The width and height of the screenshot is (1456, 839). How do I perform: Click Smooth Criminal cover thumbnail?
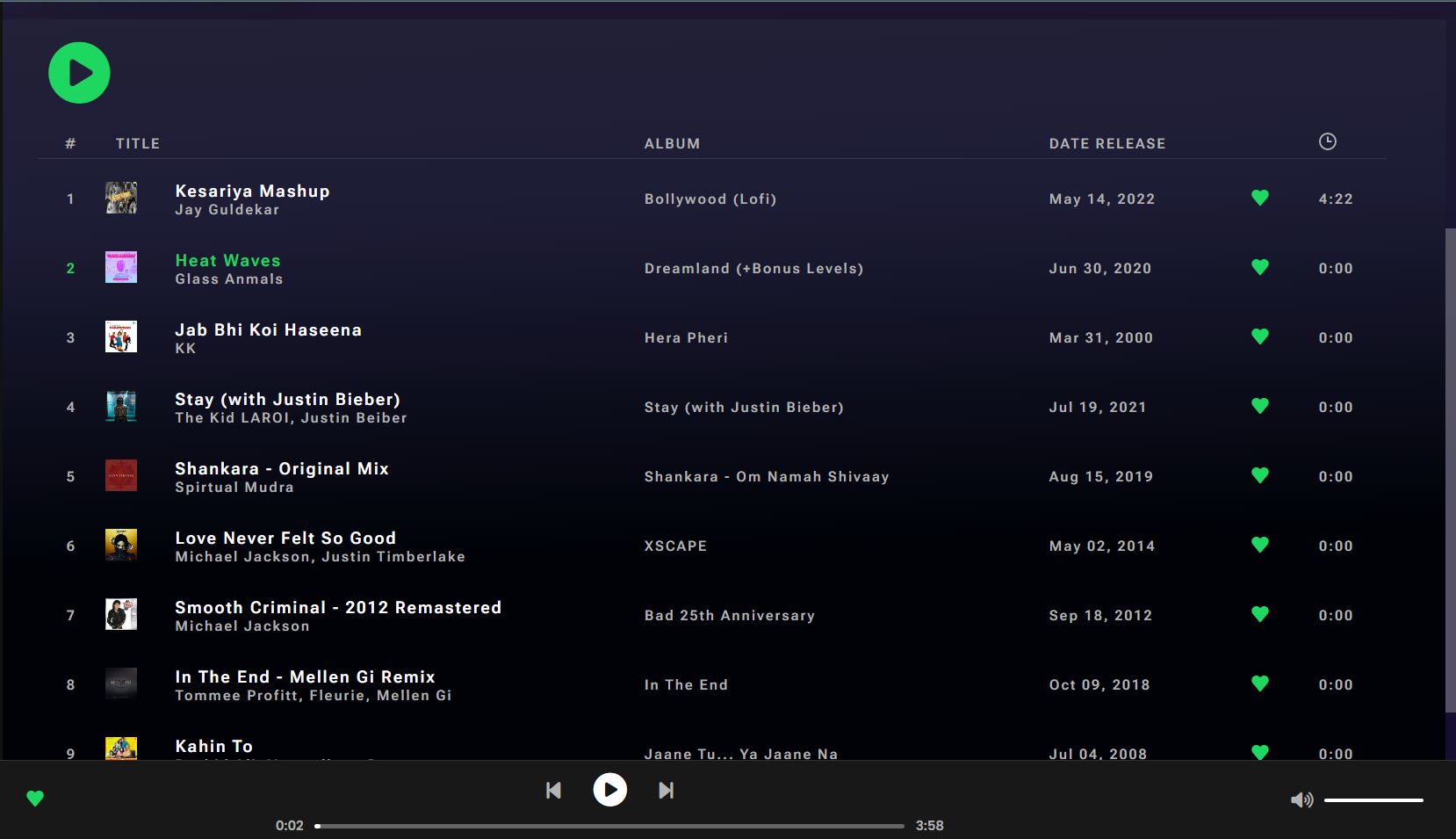tap(121, 614)
